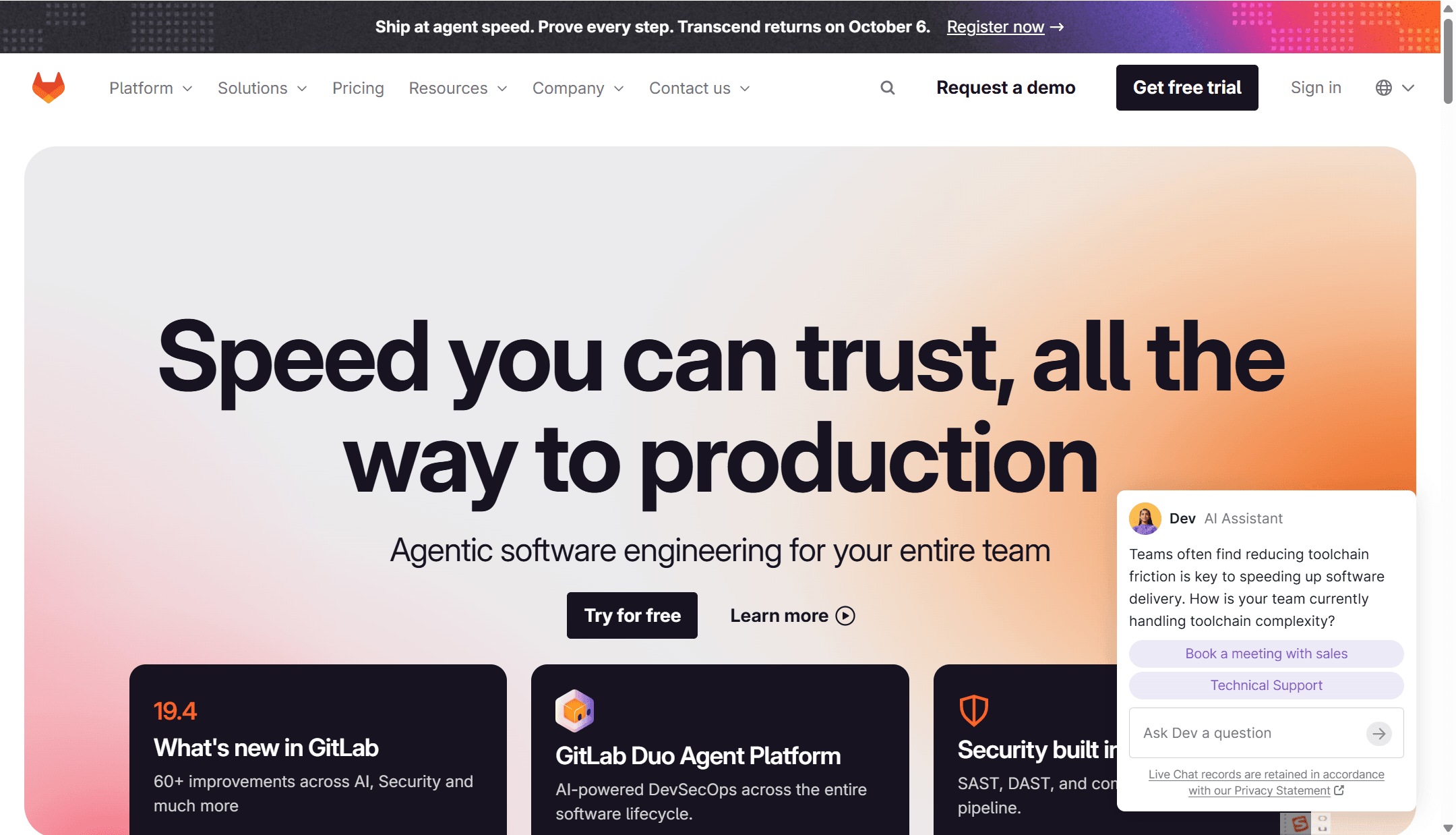The height and width of the screenshot is (835, 1456).
Task: Open the Resources dropdown menu
Action: pyautogui.click(x=458, y=88)
